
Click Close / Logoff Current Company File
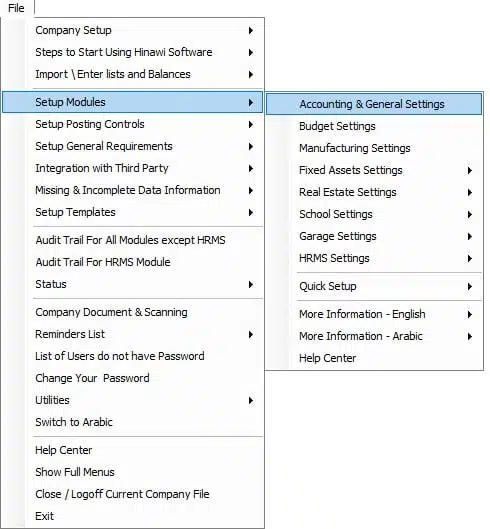click(132, 494)
